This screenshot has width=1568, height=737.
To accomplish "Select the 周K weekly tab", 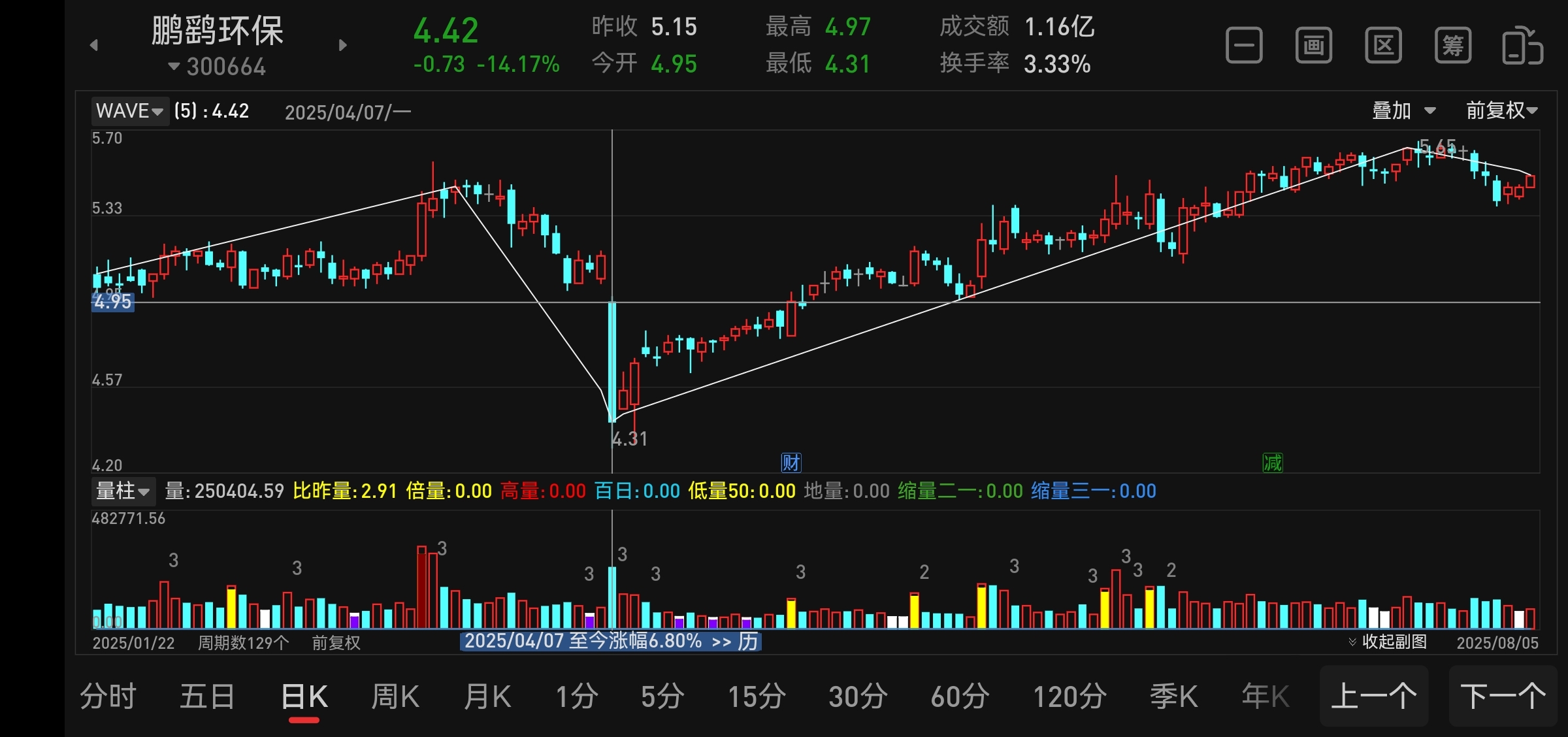I will 395,696.
